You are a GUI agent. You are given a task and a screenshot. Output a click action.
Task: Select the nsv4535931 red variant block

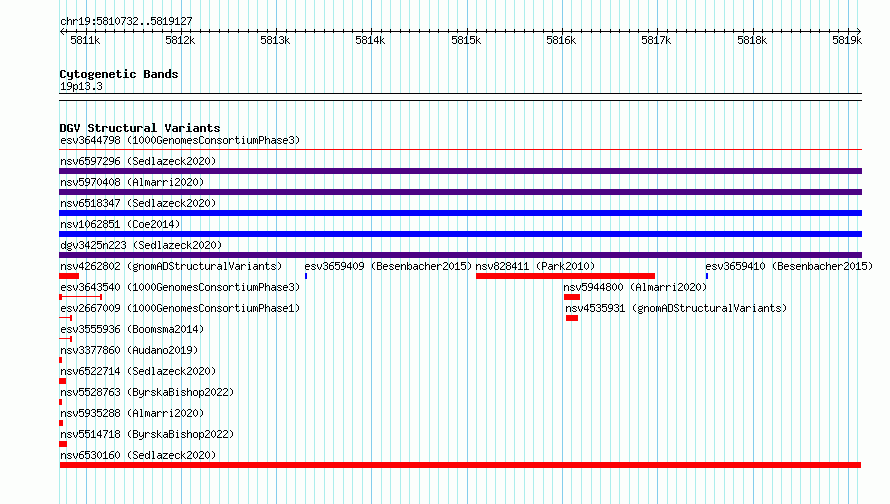572,318
